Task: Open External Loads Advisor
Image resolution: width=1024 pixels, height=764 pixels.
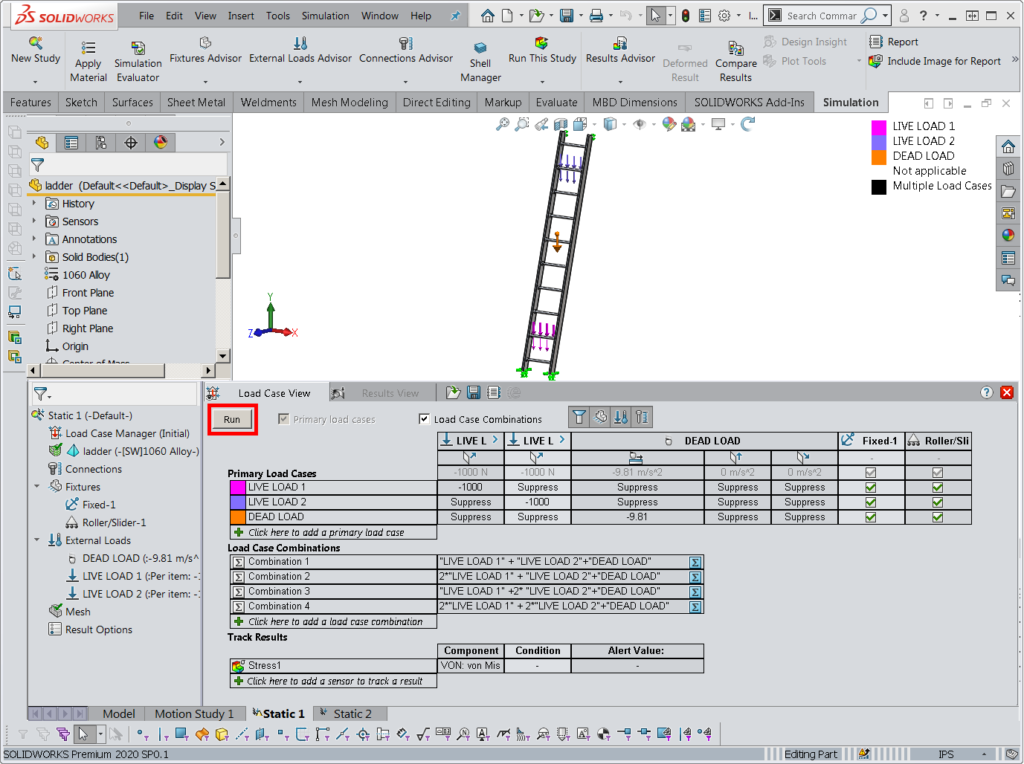Action: 300,51
